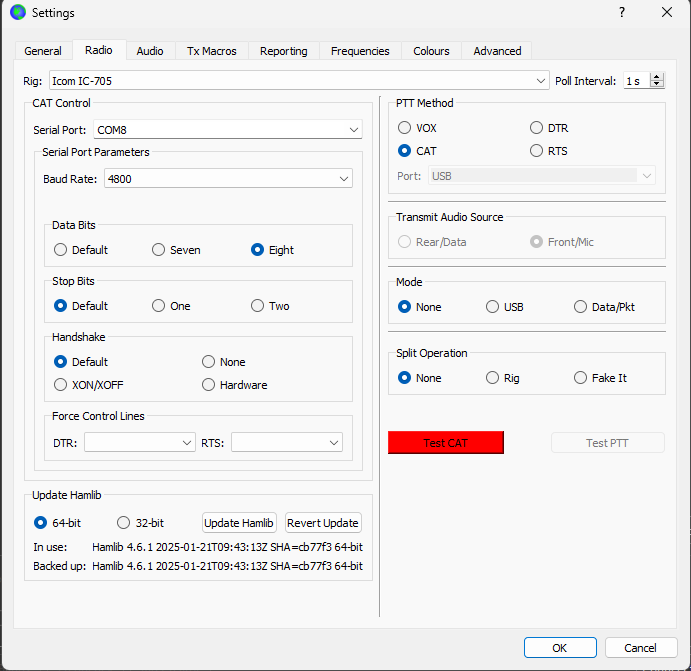
Task: Select None handshake option
Action: [x=223, y=362]
